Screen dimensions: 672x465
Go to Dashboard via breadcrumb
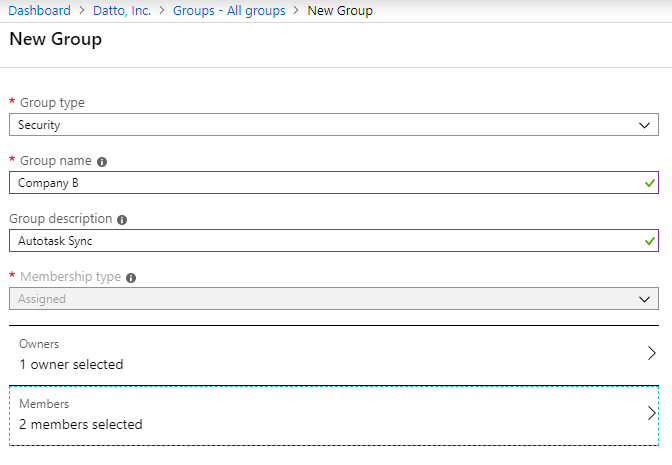40,11
